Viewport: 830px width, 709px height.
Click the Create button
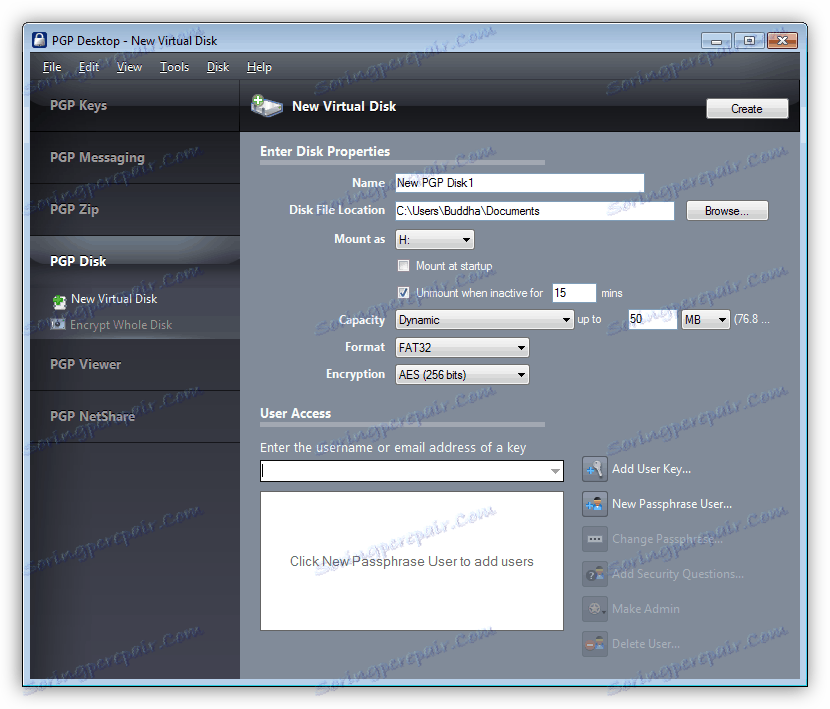coord(747,109)
